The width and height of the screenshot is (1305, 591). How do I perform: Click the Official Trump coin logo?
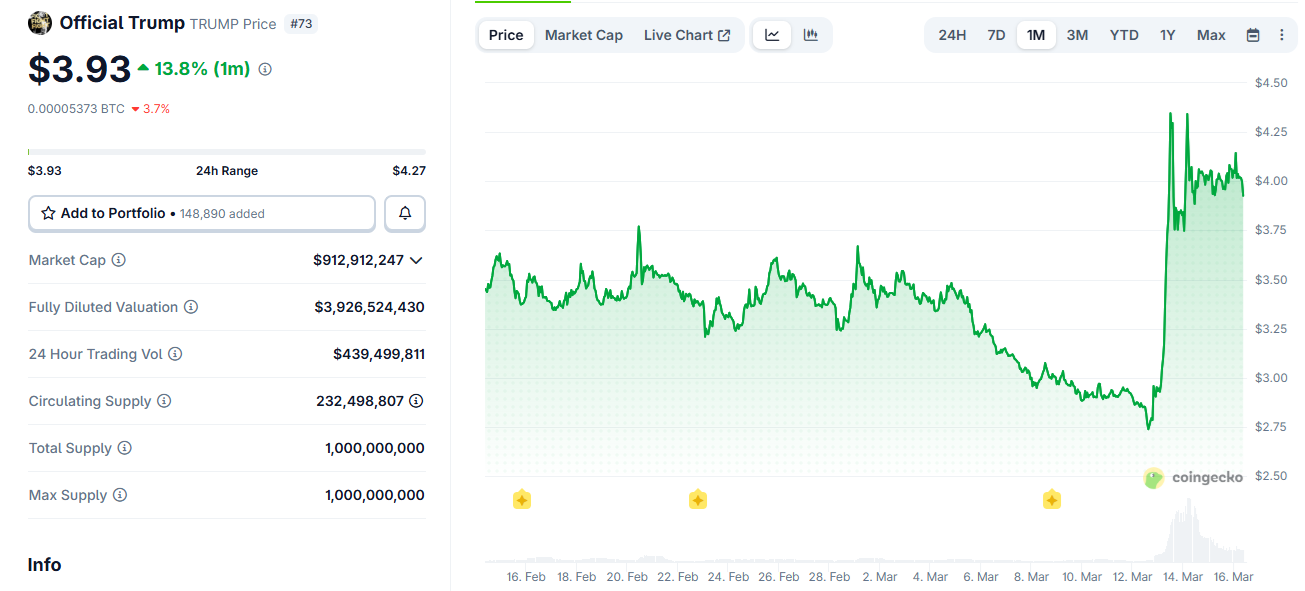pyautogui.click(x=39, y=22)
